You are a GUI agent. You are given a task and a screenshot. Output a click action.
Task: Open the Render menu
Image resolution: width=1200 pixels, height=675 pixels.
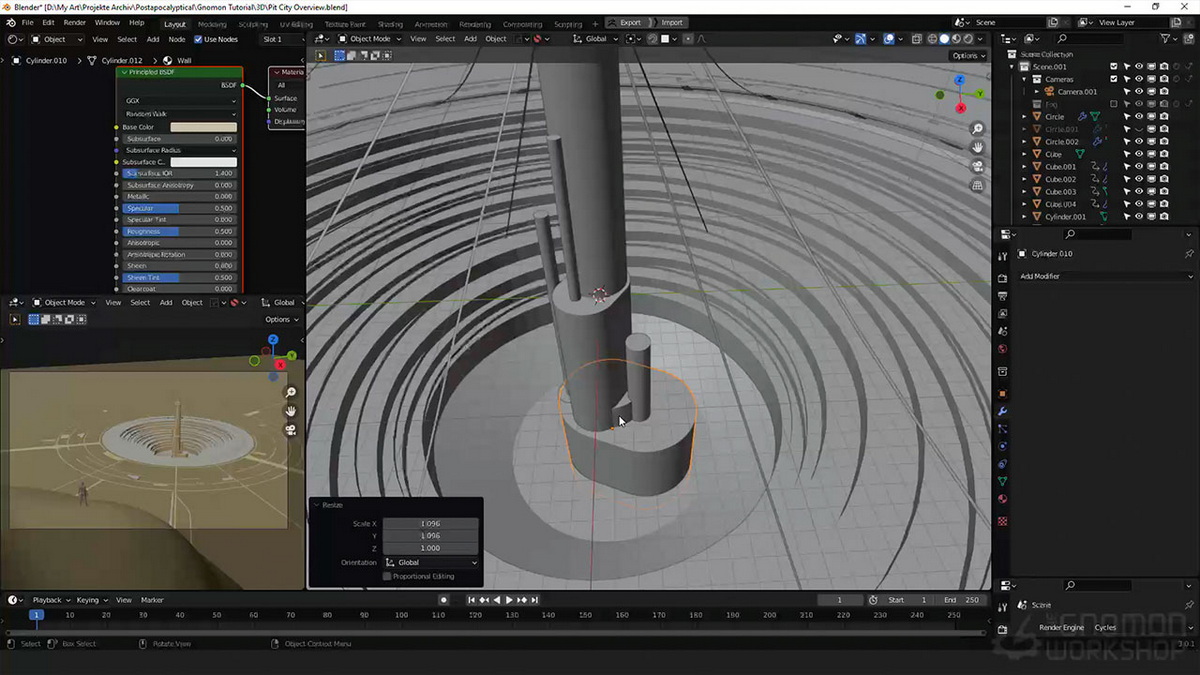tap(75, 22)
